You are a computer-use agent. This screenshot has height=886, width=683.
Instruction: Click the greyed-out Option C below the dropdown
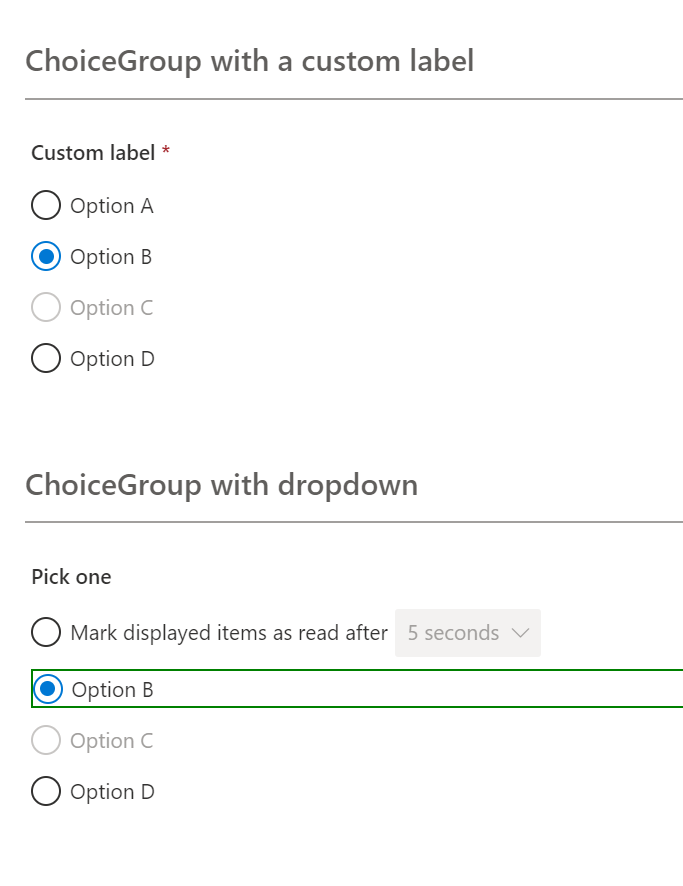pyautogui.click(x=45, y=740)
